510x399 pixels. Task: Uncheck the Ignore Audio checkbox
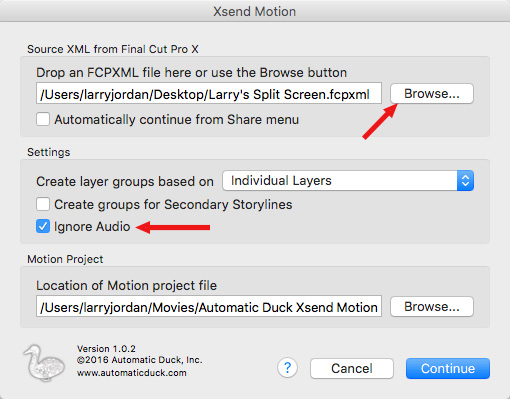(43, 226)
